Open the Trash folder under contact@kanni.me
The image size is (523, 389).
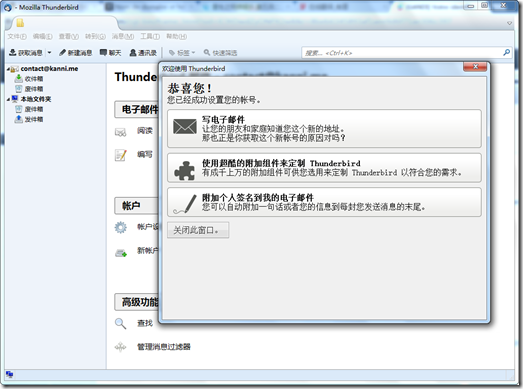point(34,89)
